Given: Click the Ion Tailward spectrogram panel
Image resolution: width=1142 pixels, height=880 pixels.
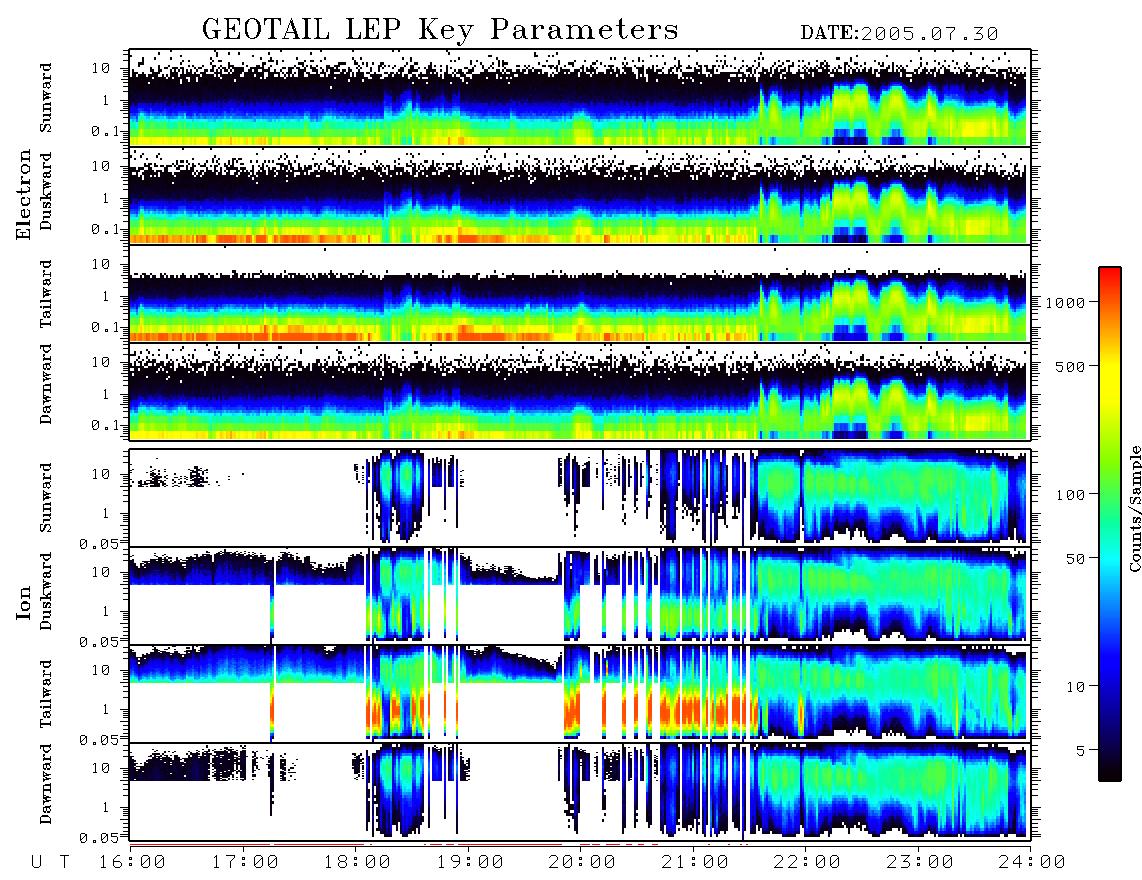Looking at the screenshot, I should point(580,693).
